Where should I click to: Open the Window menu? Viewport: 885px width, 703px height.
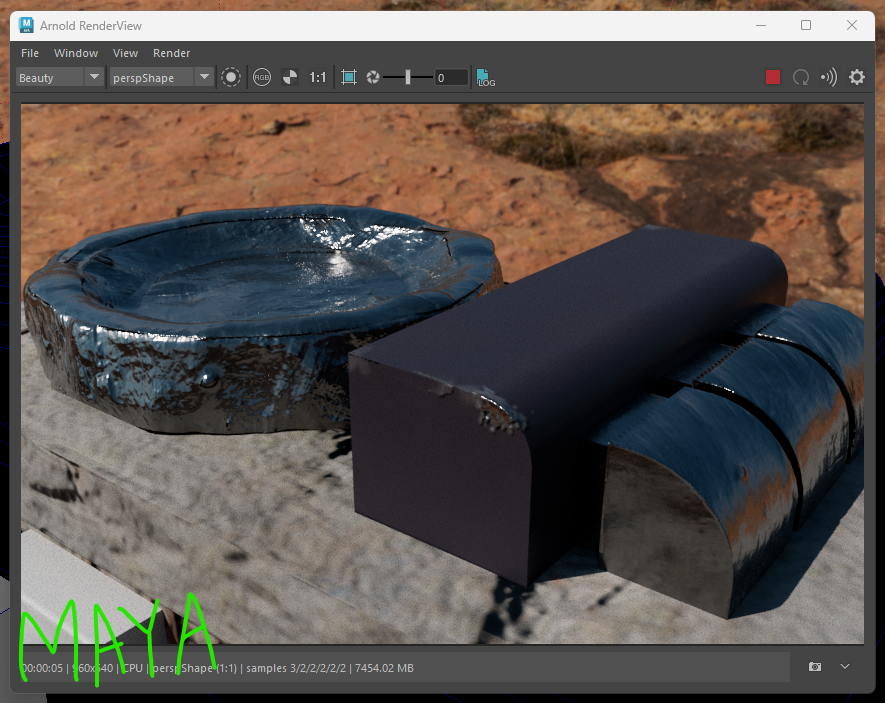click(75, 53)
